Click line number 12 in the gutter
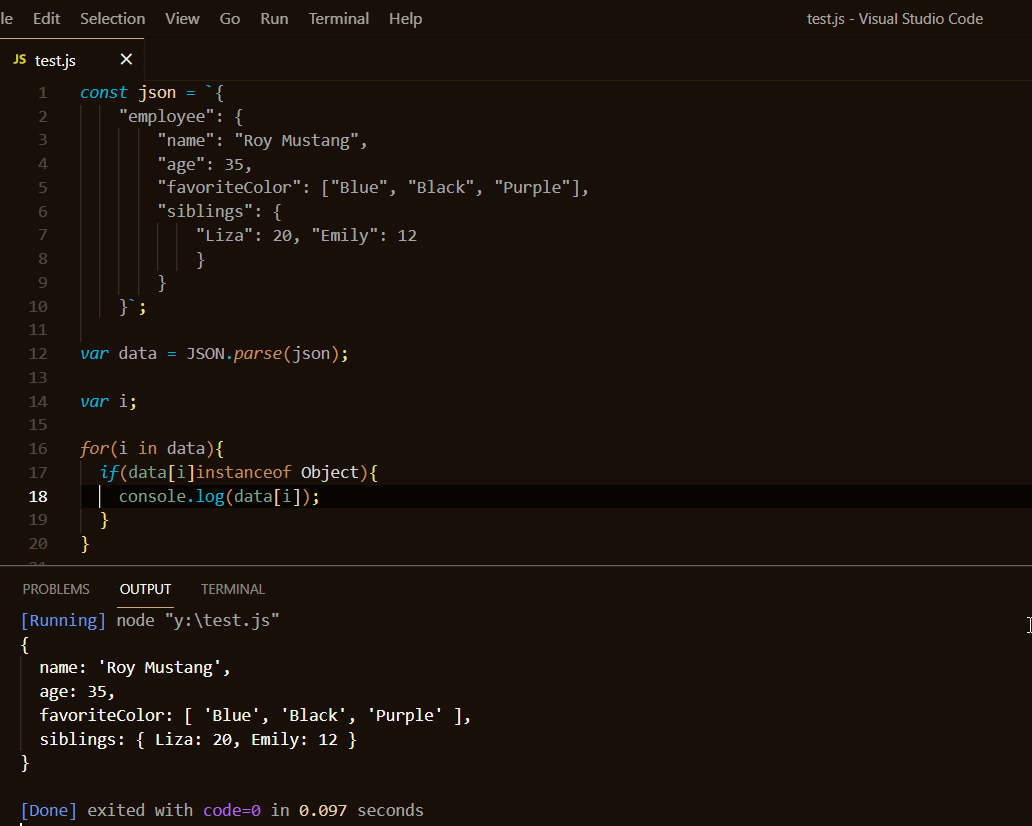The image size is (1032, 826). coord(38,353)
